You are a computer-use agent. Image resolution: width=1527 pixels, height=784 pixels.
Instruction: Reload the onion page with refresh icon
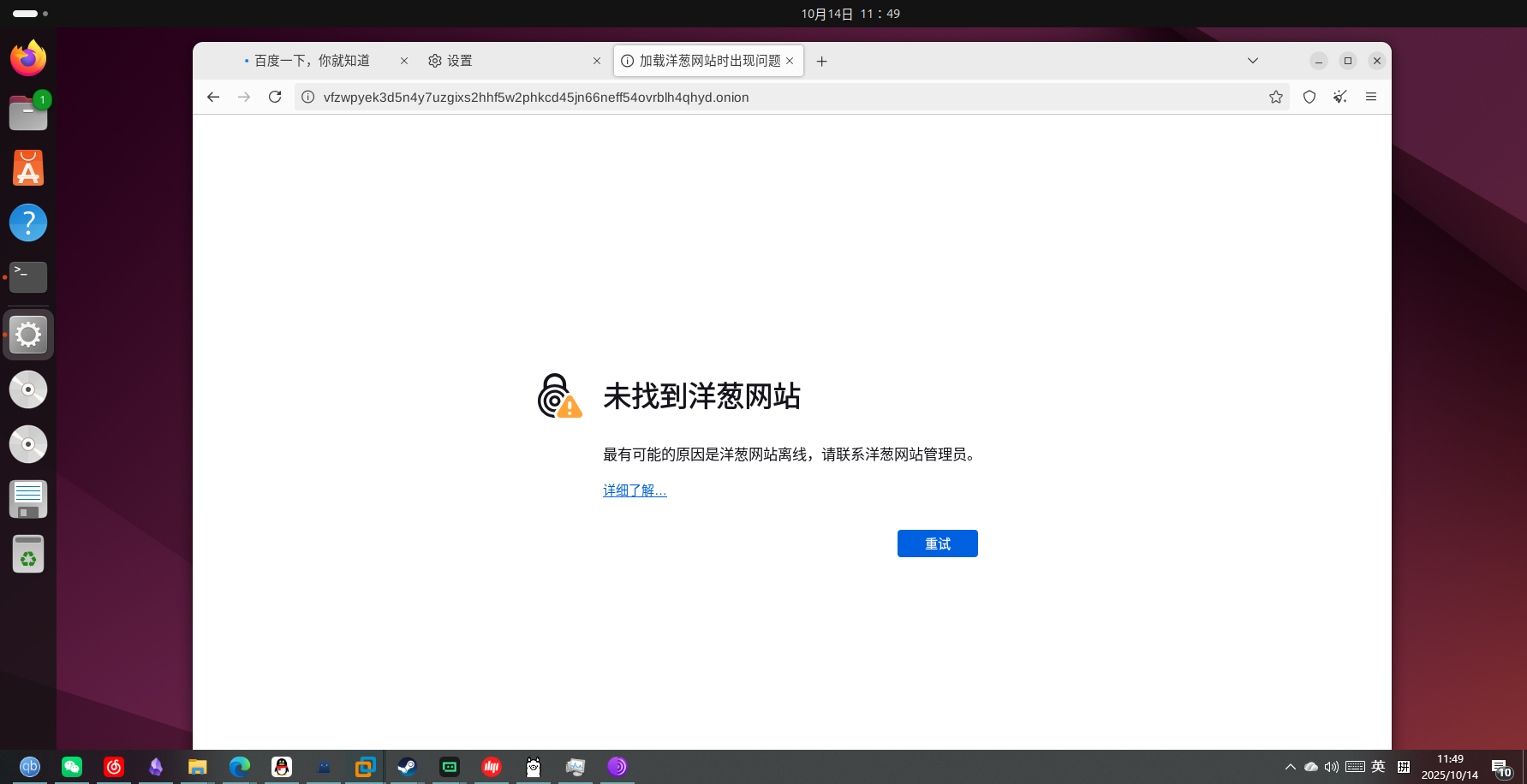(x=275, y=97)
